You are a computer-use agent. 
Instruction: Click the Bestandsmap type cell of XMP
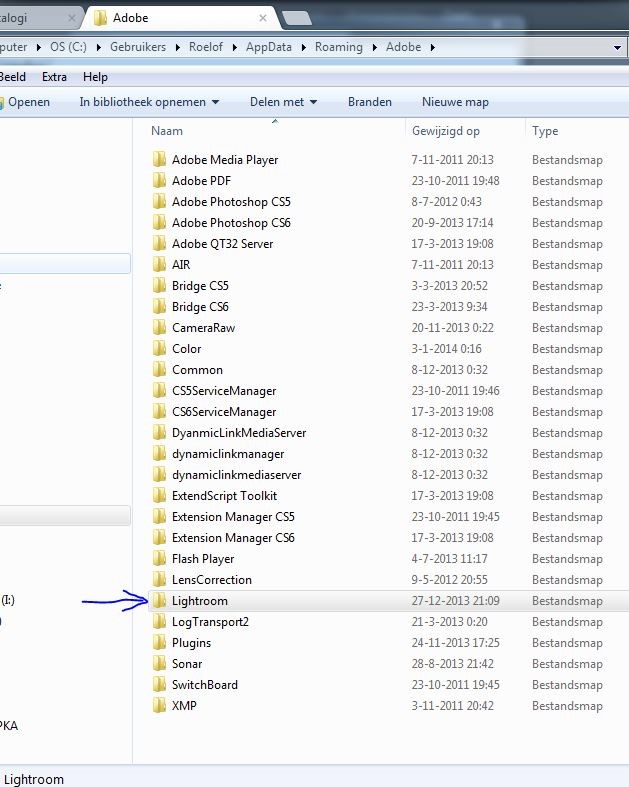point(567,706)
